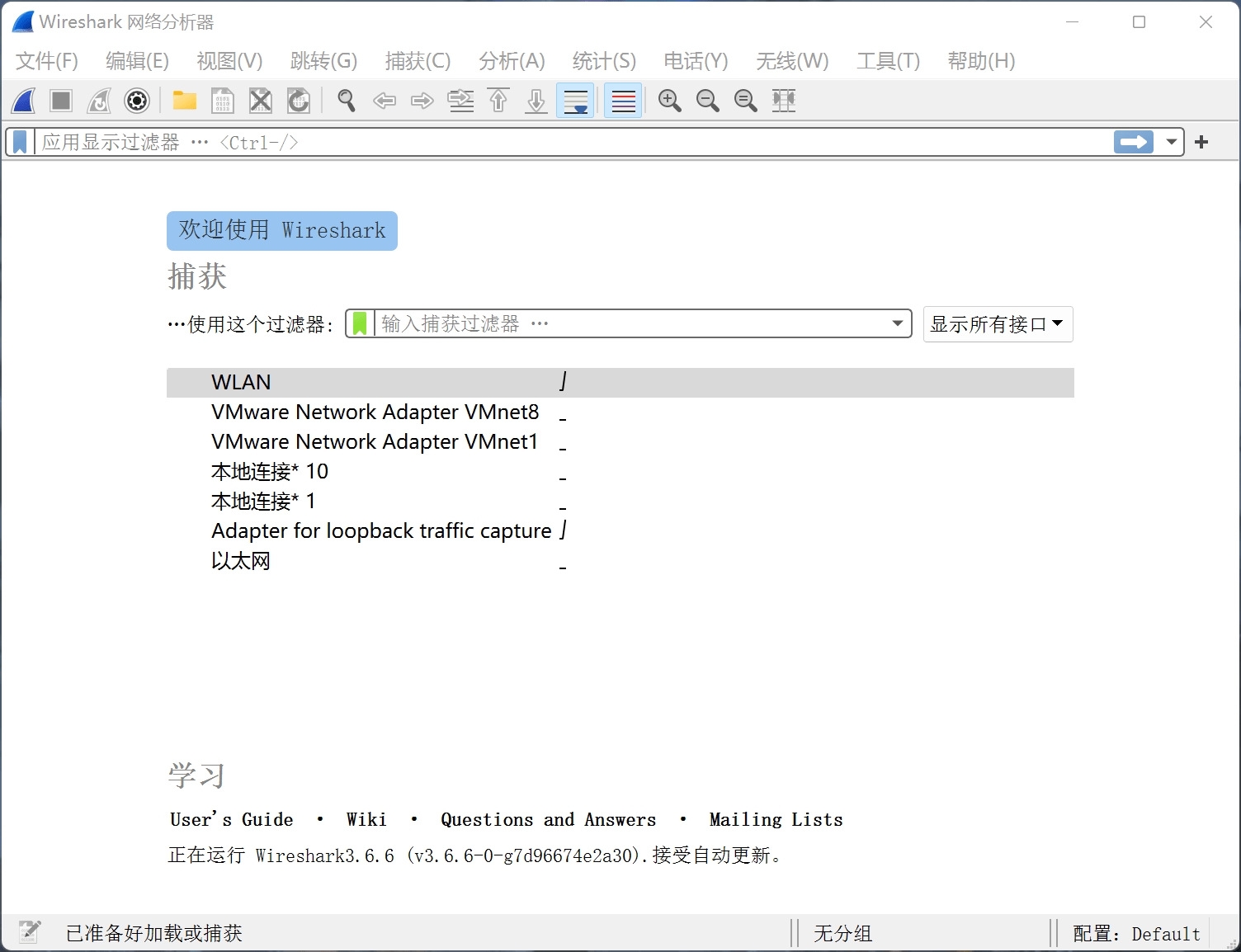Start capturing packets with the shark fin icon
This screenshot has height=952, width=1241.
[24, 101]
